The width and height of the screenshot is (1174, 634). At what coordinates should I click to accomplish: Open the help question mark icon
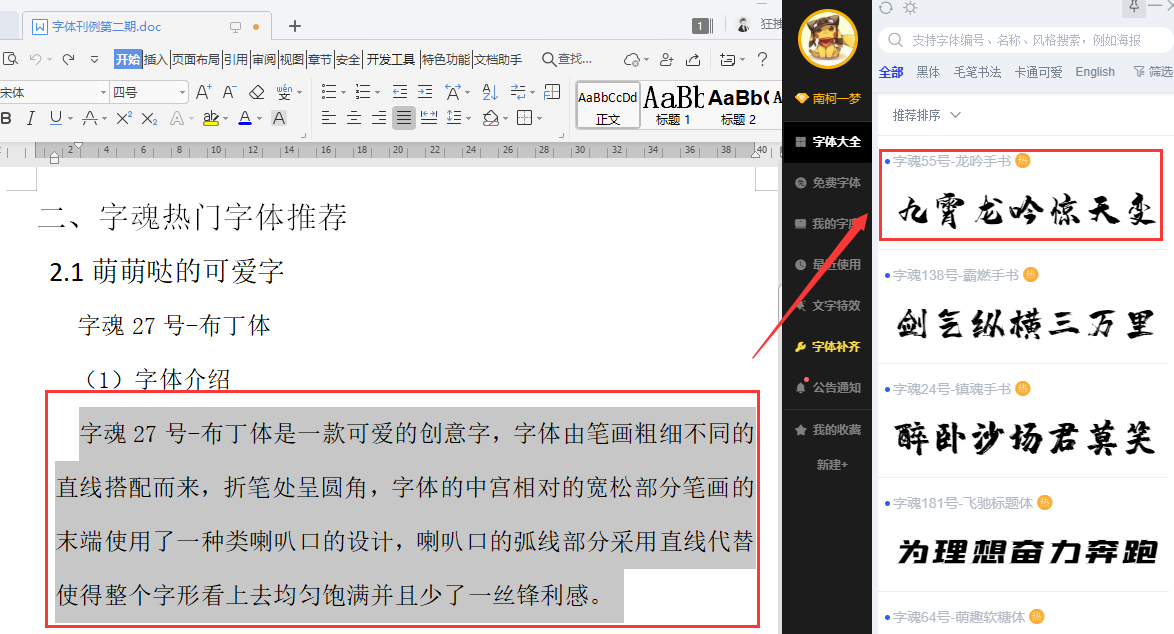tap(762, 59)
